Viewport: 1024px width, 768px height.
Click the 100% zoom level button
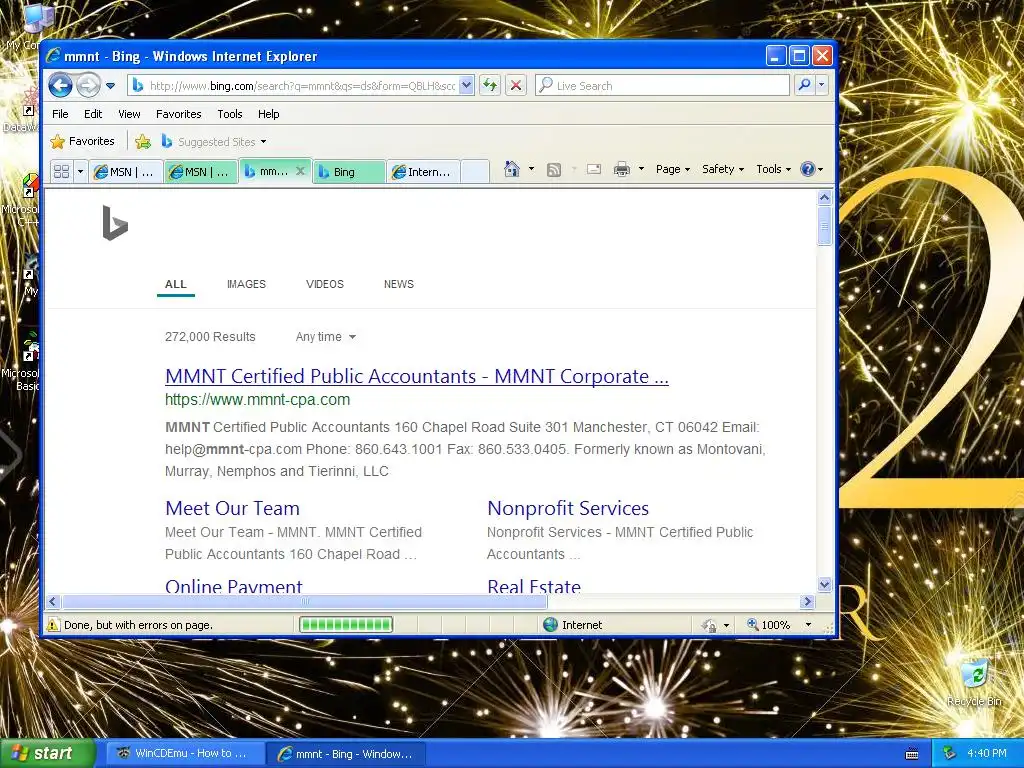[x=769, y=625]
